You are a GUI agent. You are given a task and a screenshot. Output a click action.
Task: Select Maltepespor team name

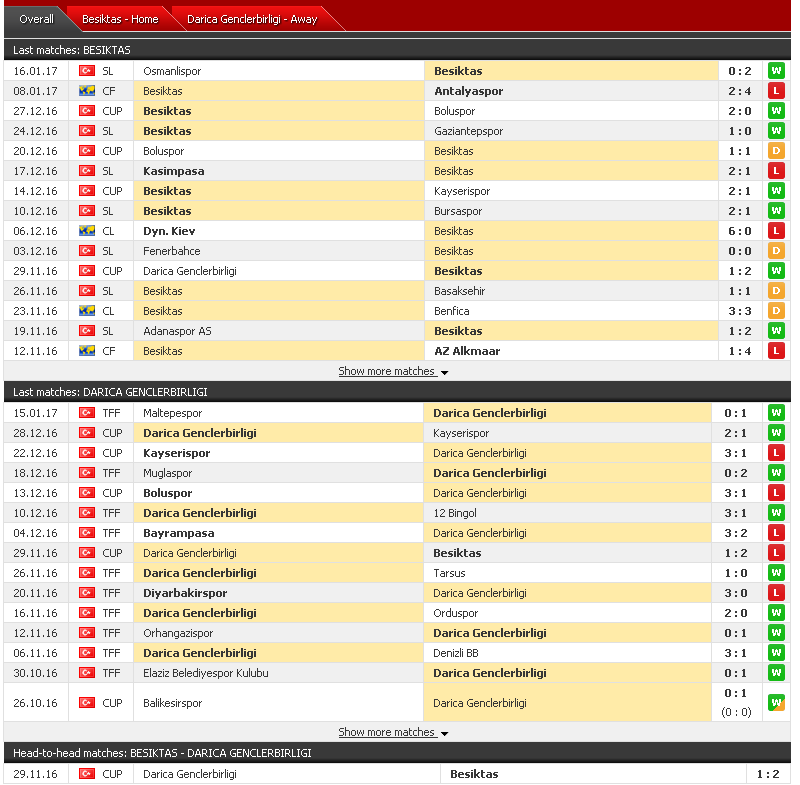[172, 414]
